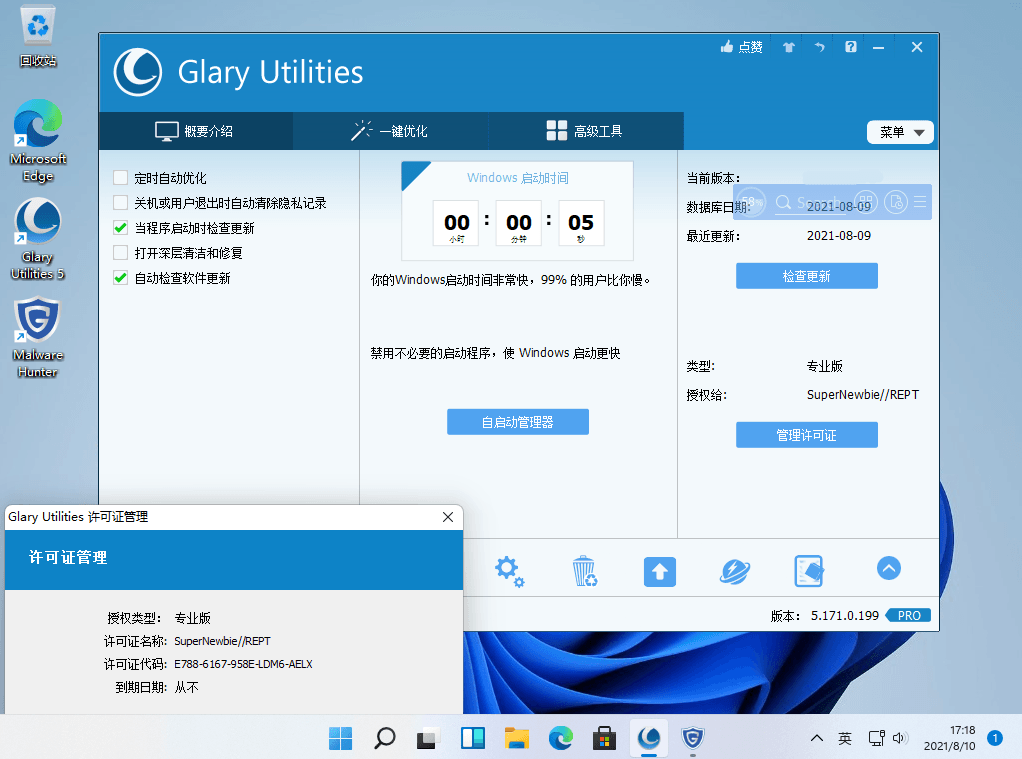Open File Explorer from the taskbar
This screenshot has height=759, width=1022.
(517, 738)
